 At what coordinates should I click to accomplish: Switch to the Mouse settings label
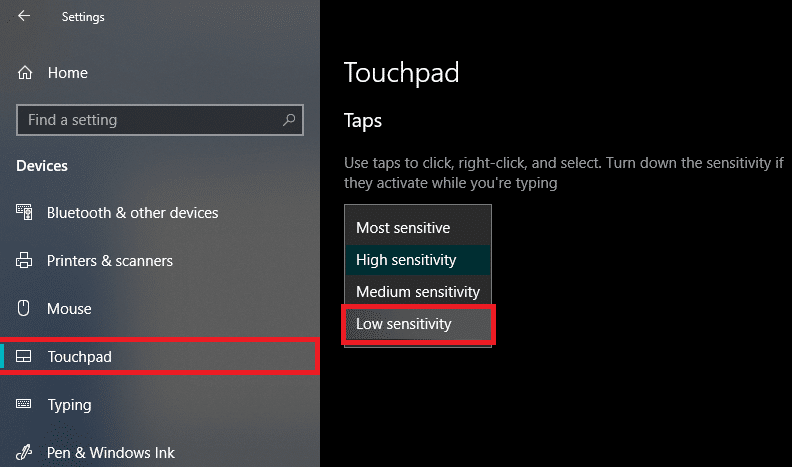(x=69, y=309)
